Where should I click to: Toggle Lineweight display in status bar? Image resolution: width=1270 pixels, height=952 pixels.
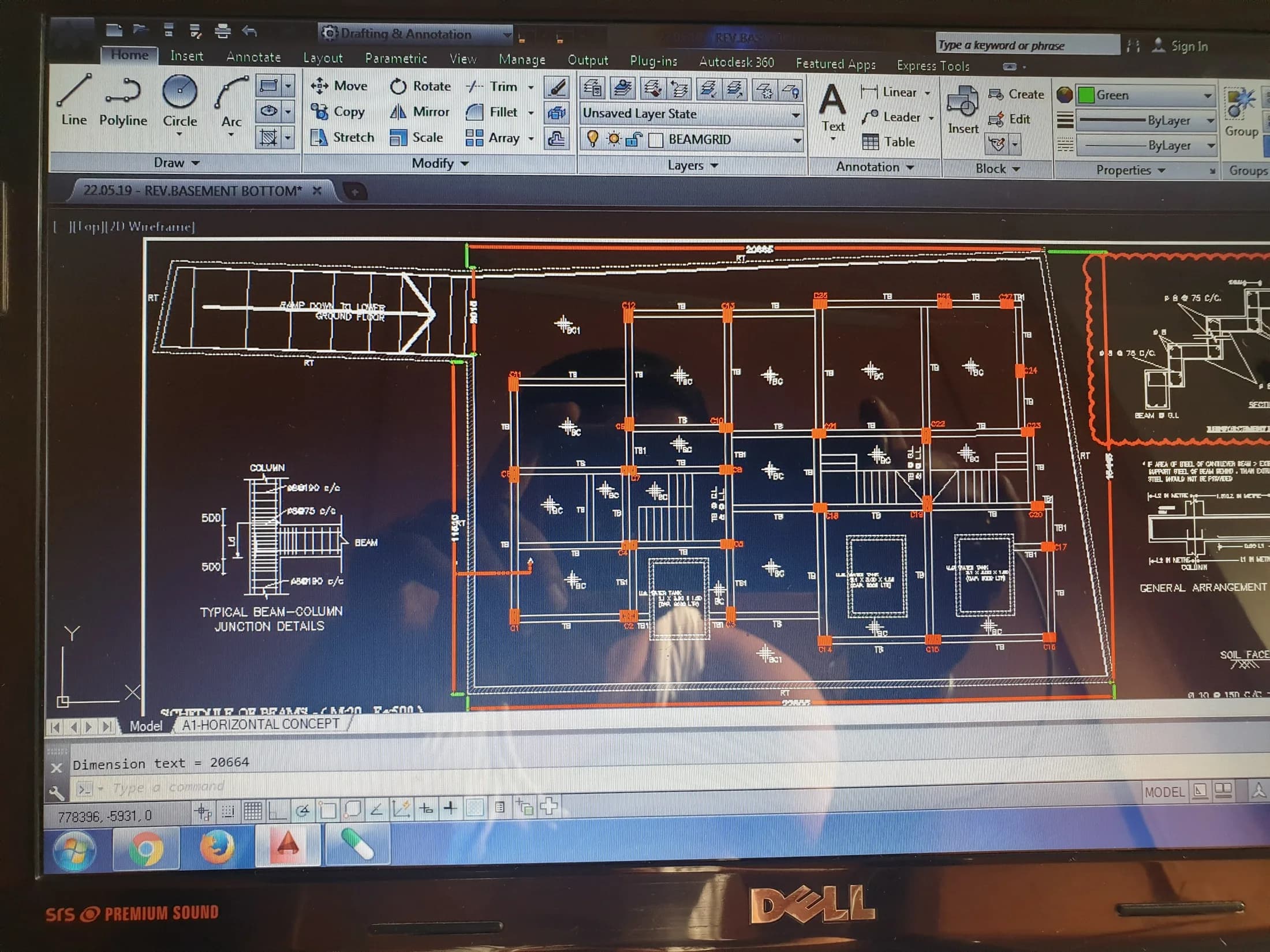tap(450, 809)
